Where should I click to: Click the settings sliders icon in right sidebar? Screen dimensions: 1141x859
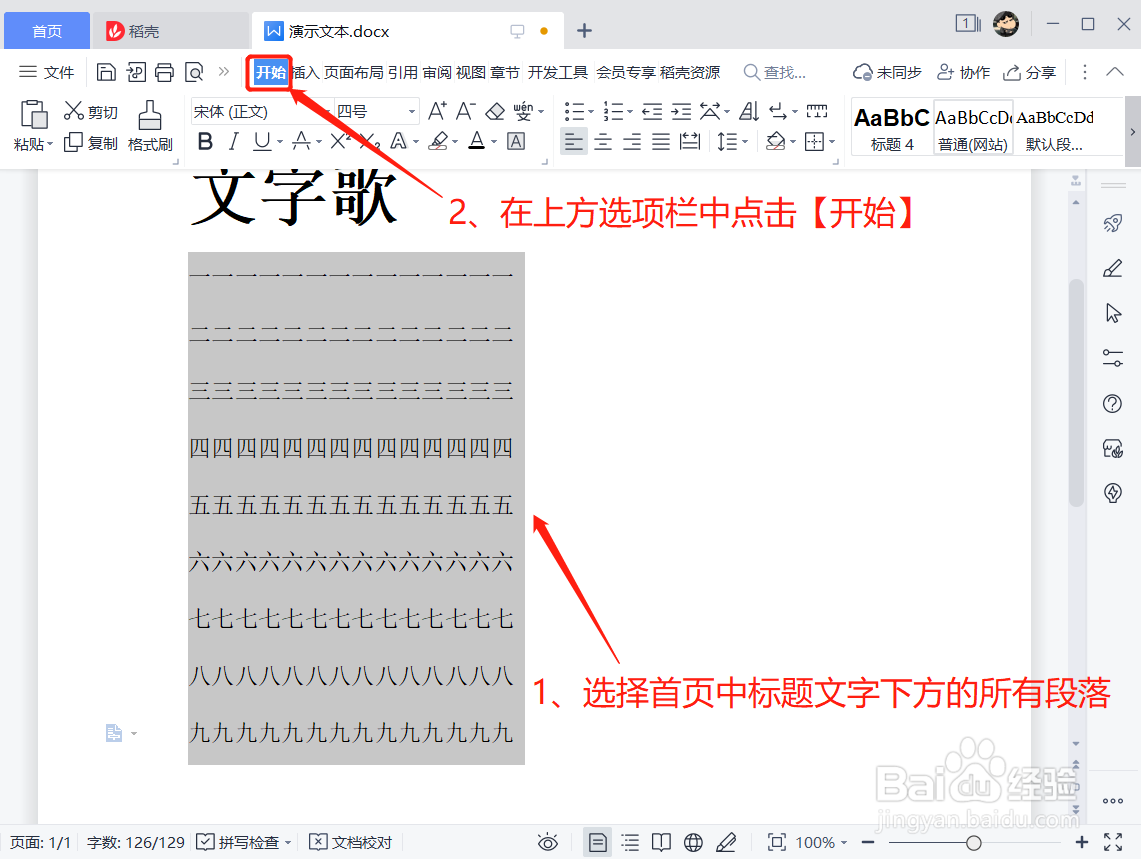(x=1113, y=358)
